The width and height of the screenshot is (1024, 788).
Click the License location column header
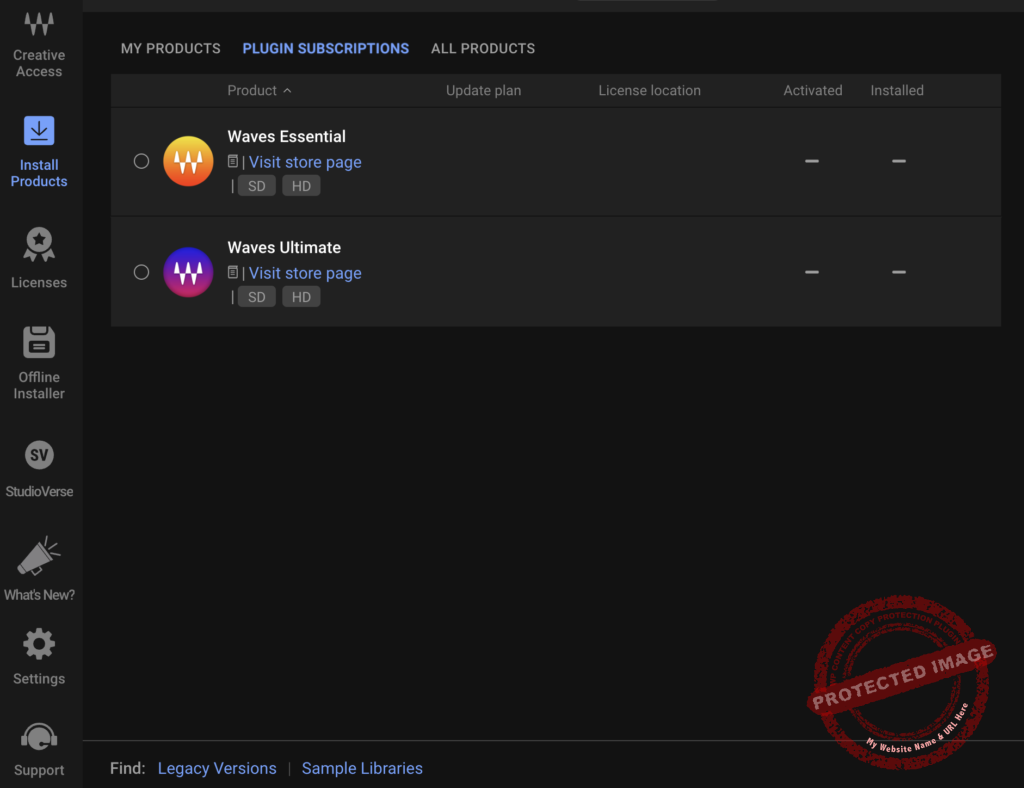(649, 91)
